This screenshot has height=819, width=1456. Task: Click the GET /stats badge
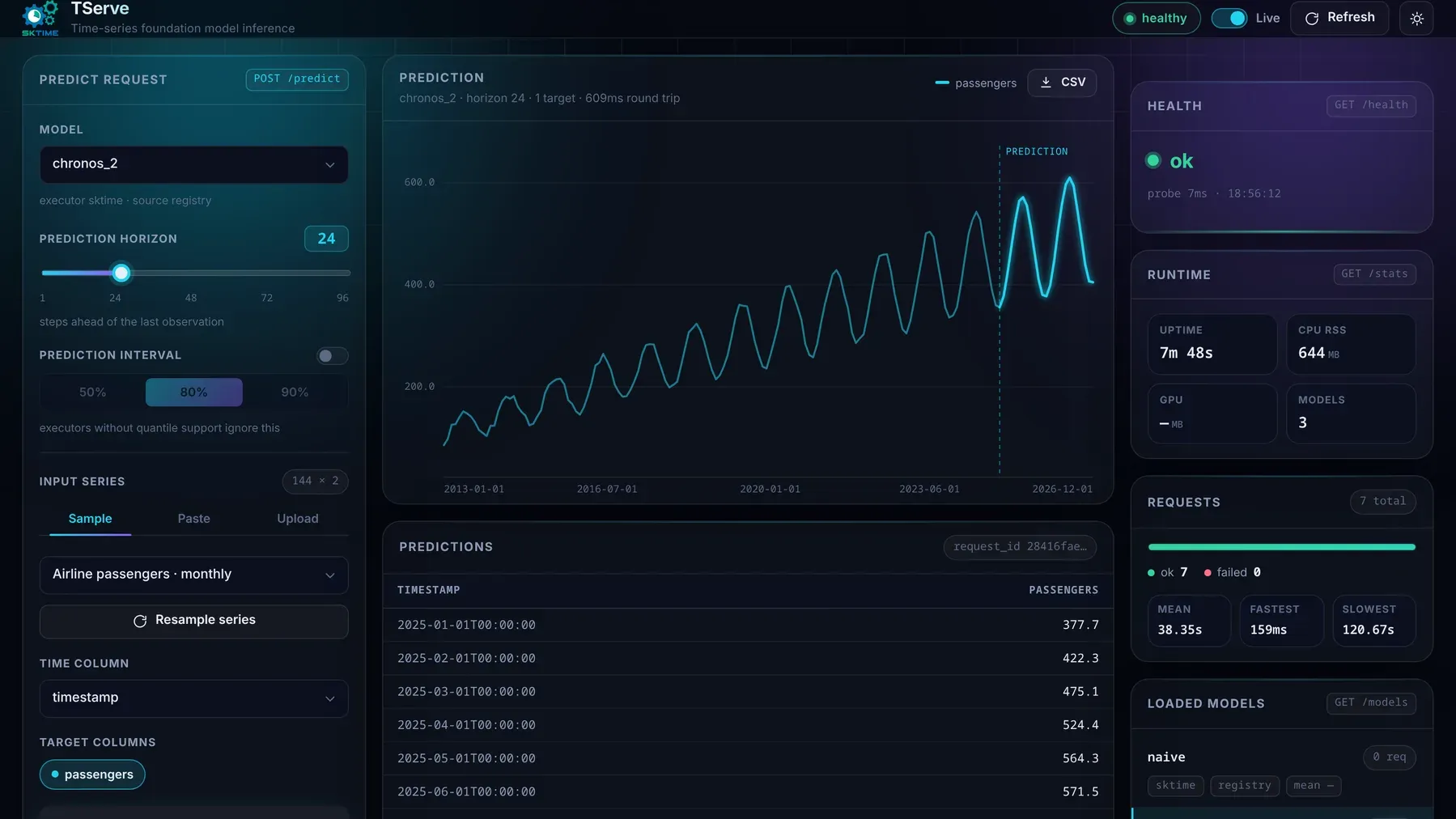[x=1374, y=274]
